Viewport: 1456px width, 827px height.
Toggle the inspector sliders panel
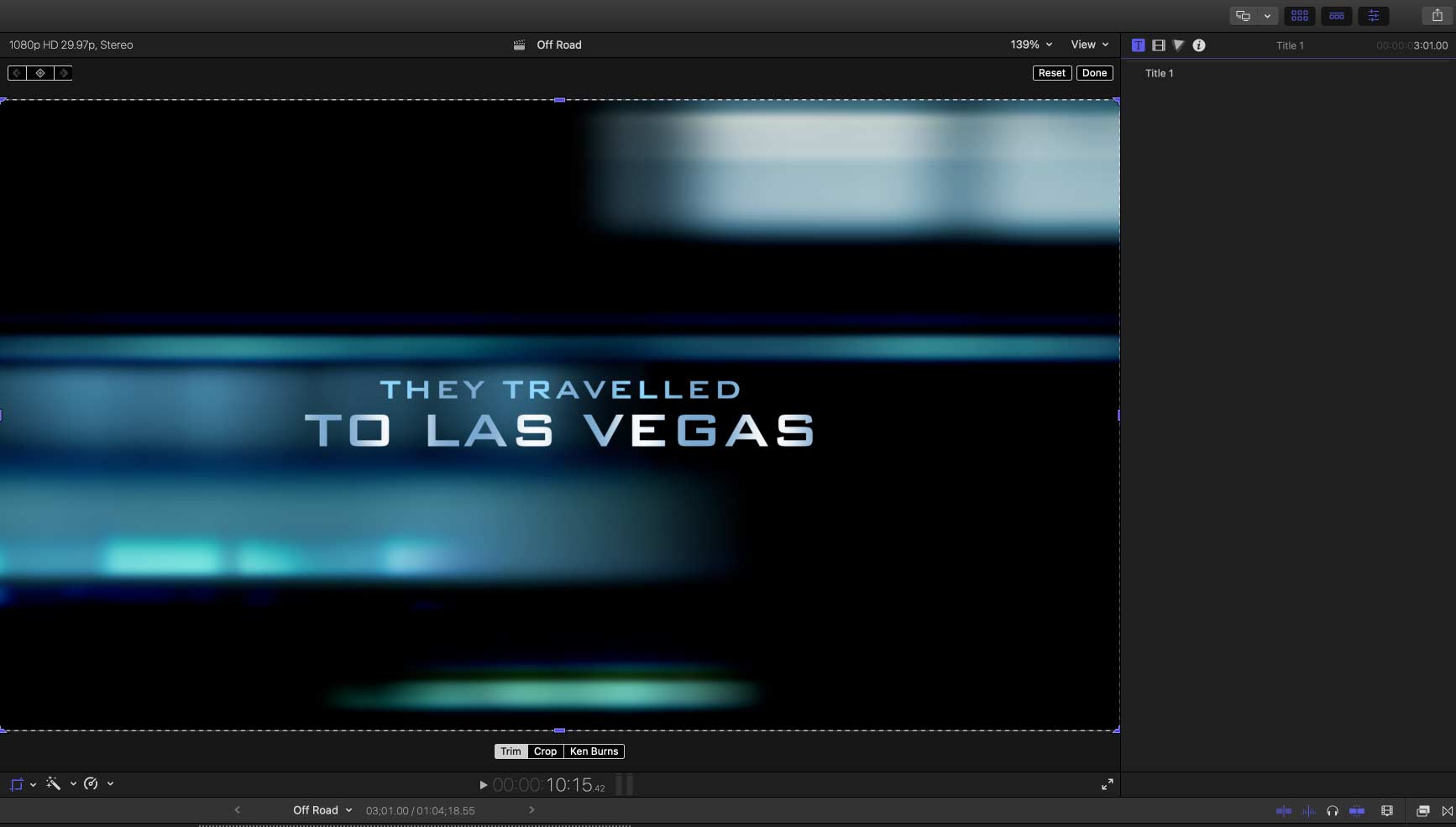pos(1374,16)
